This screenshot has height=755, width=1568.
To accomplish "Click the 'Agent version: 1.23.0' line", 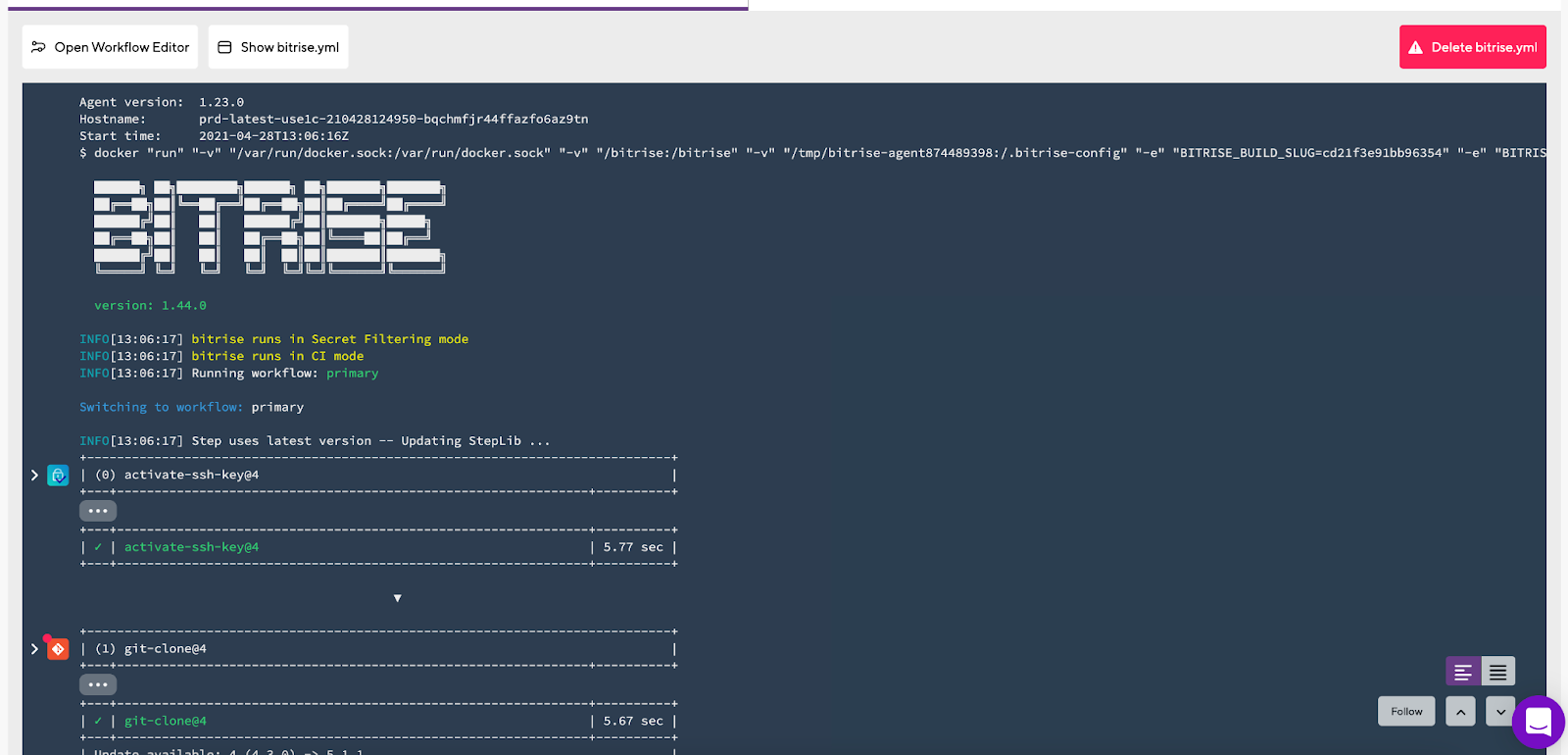I will [162, 102].
